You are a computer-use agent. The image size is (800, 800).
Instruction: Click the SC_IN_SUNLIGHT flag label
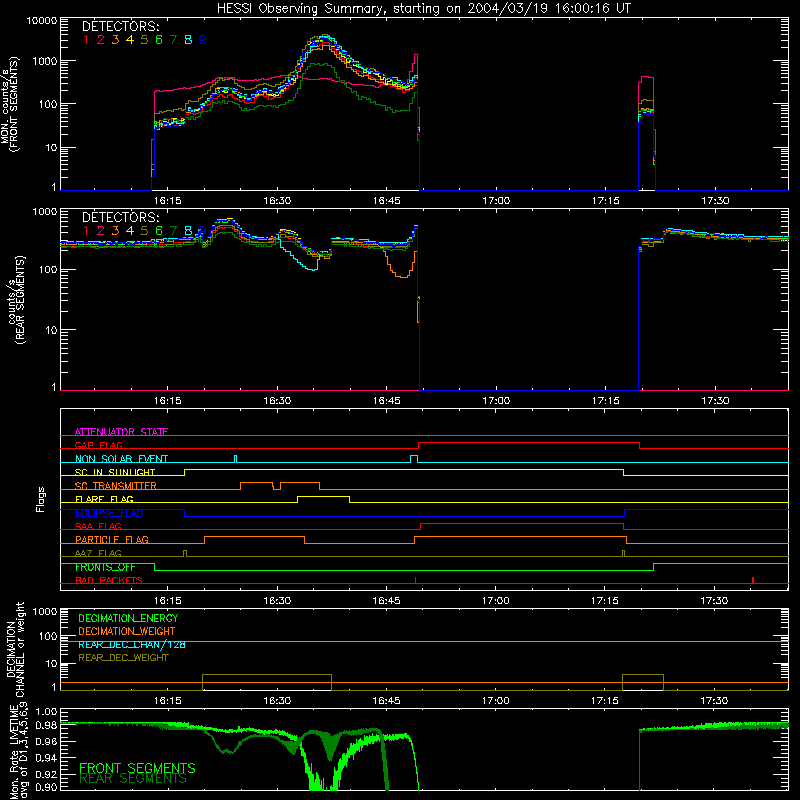pyautogui.click(x=115, y=472)
